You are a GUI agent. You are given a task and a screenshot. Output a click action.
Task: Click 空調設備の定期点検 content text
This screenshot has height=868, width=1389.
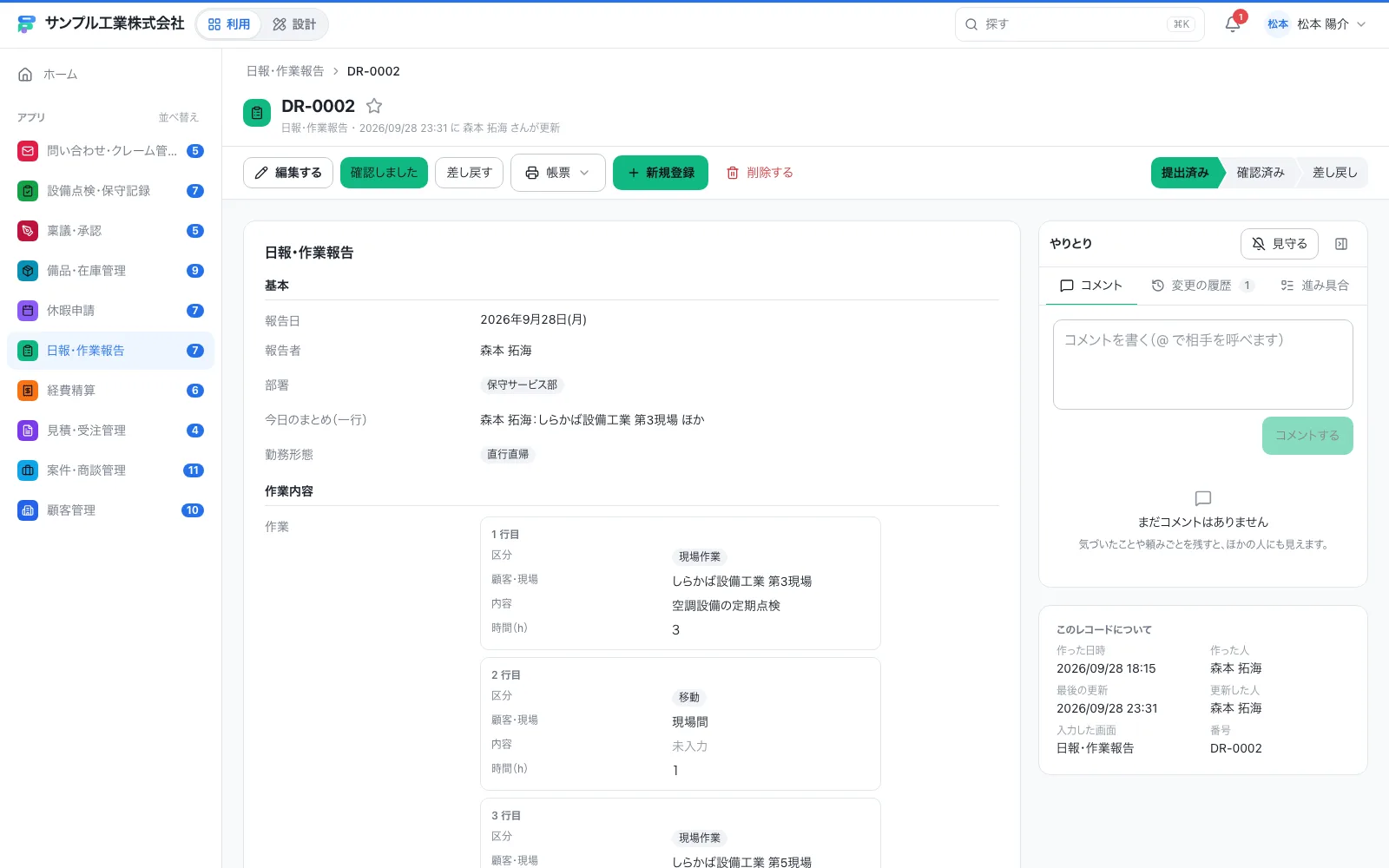(x=727, y=605)
